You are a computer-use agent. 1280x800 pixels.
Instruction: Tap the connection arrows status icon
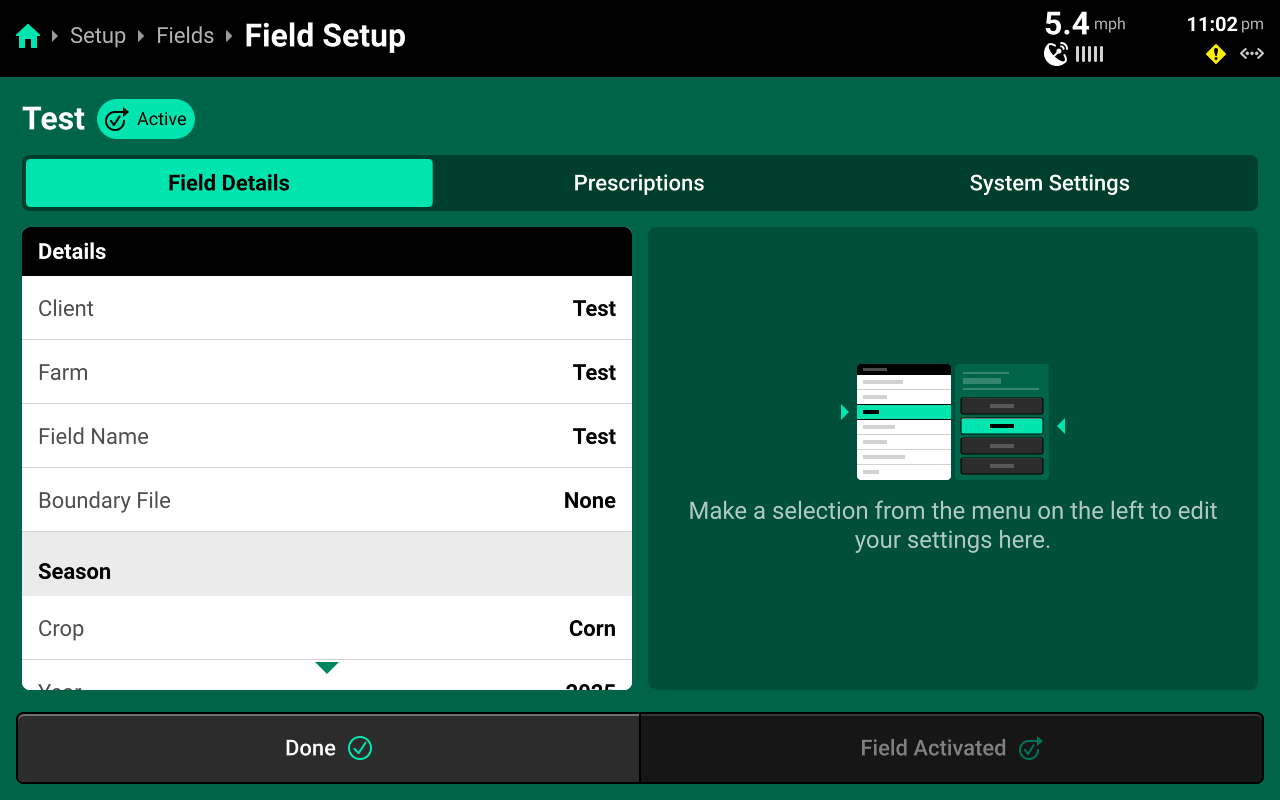[1252, 54]
